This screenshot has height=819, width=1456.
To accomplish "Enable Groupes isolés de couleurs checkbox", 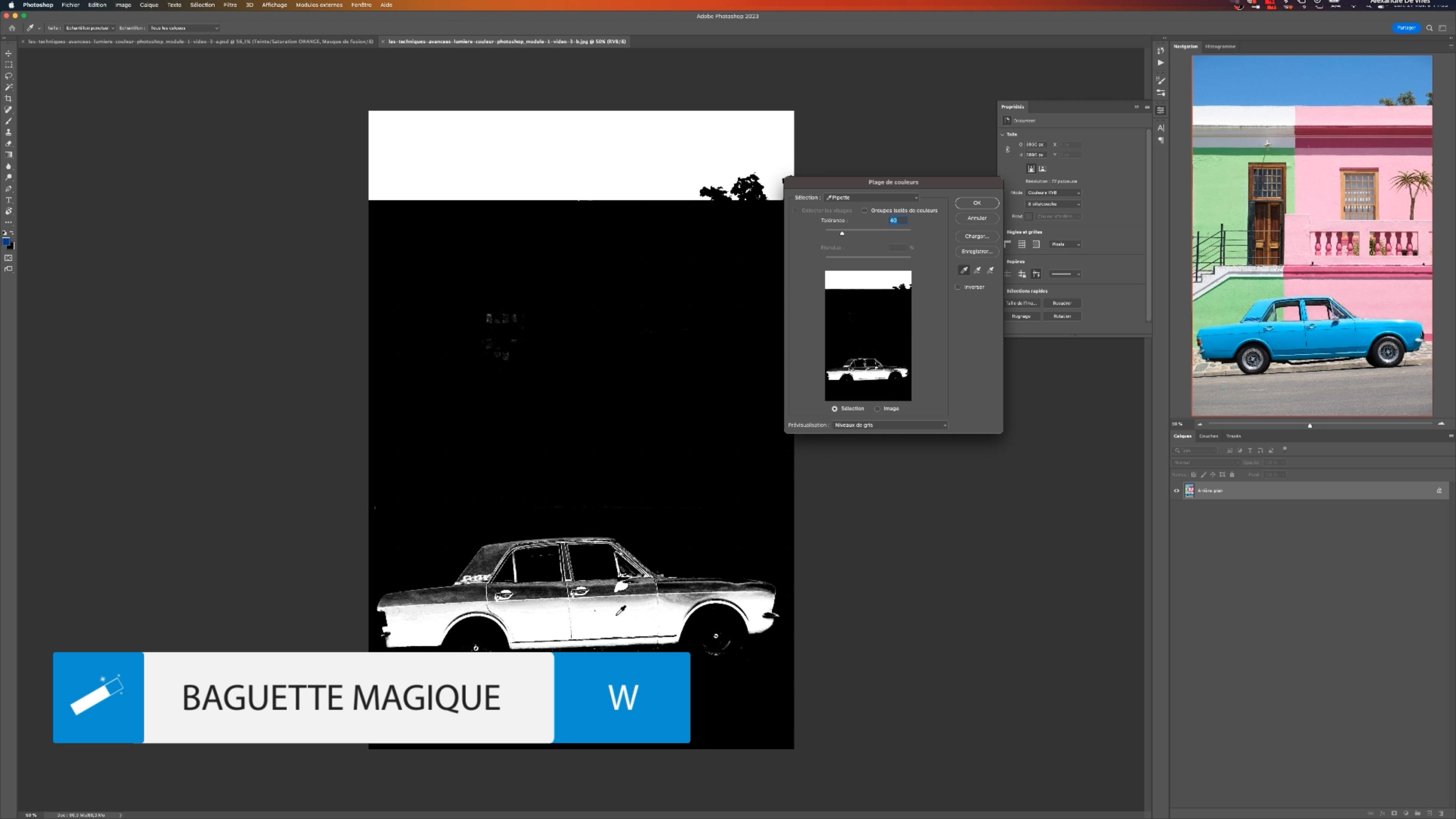I will pyautogui.click(x=865, y=210).
